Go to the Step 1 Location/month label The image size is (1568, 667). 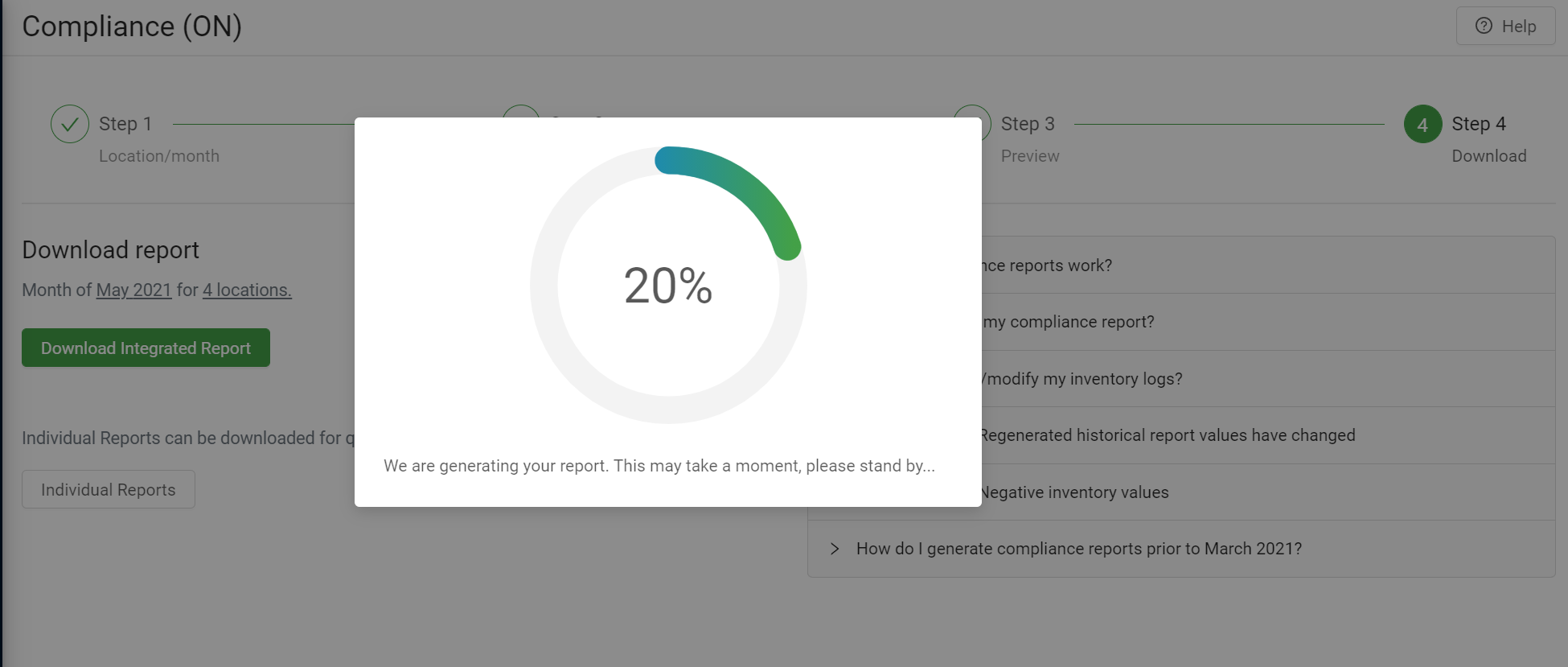pos(158,156)
